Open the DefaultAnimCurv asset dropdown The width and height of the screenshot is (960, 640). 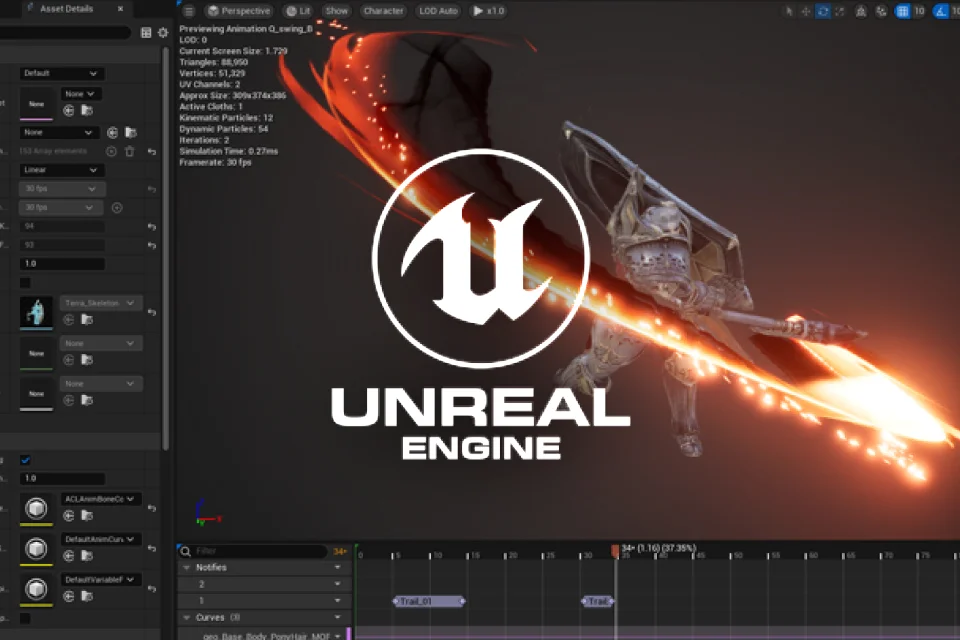[100, 540]
